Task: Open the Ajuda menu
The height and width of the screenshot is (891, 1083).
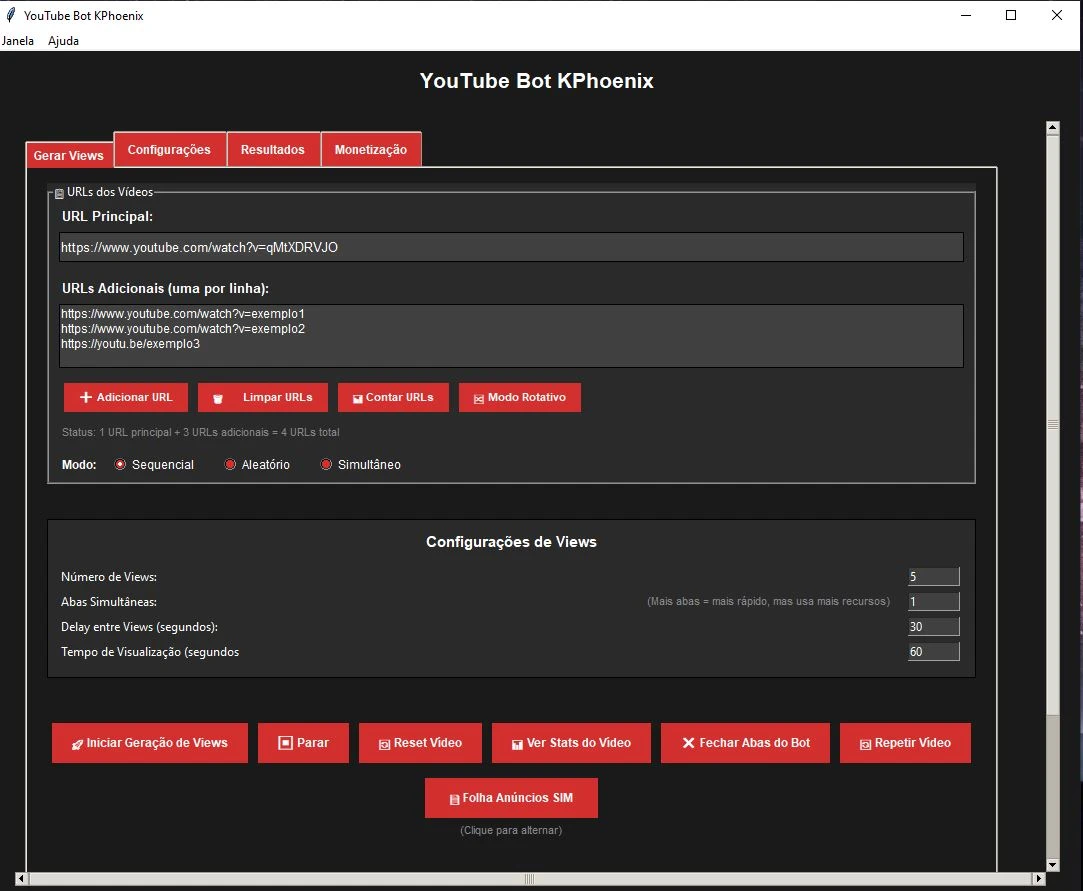Action: 63,41
